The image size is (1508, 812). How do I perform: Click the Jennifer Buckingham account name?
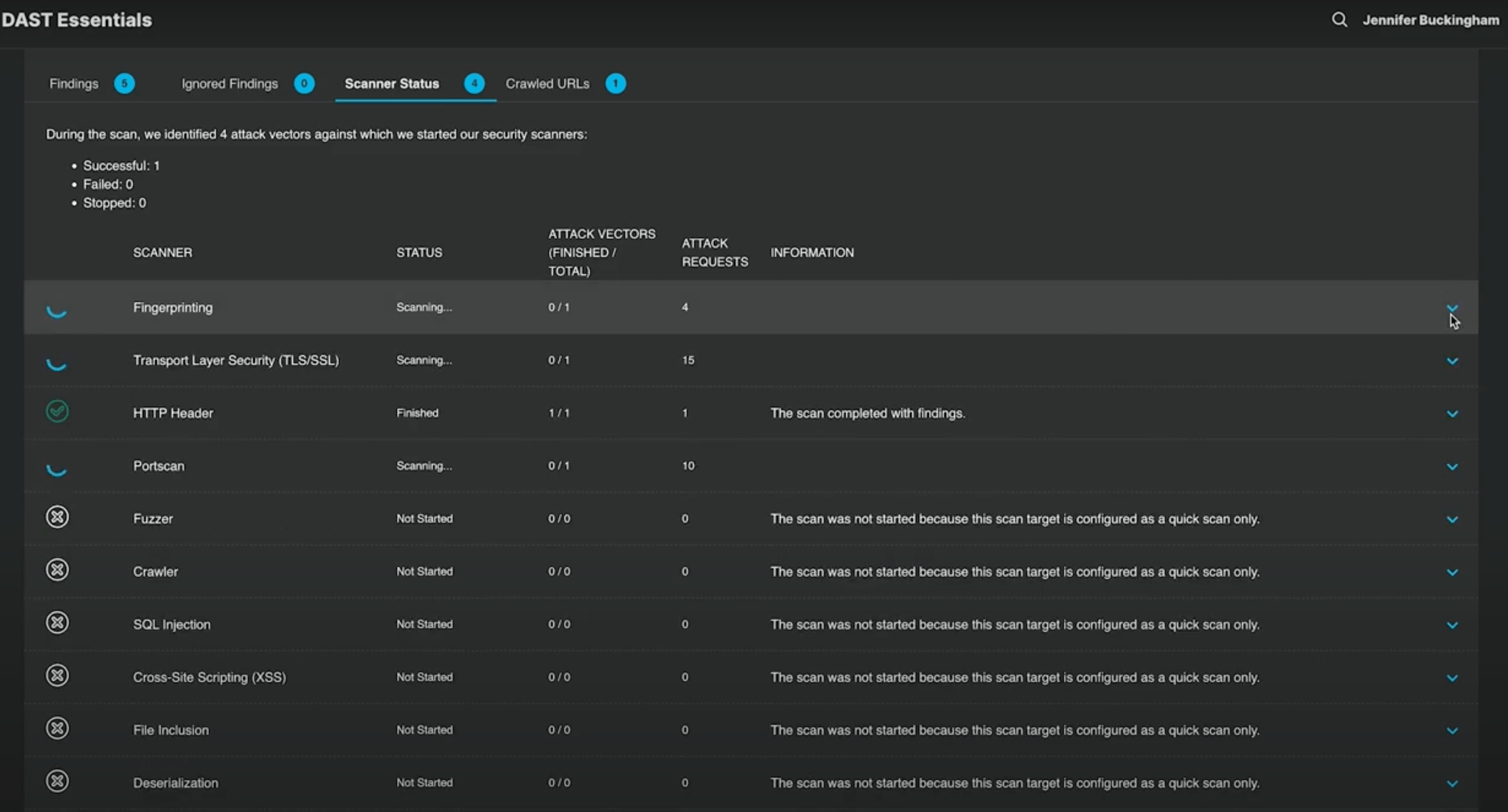click(x=1431, y=19)
